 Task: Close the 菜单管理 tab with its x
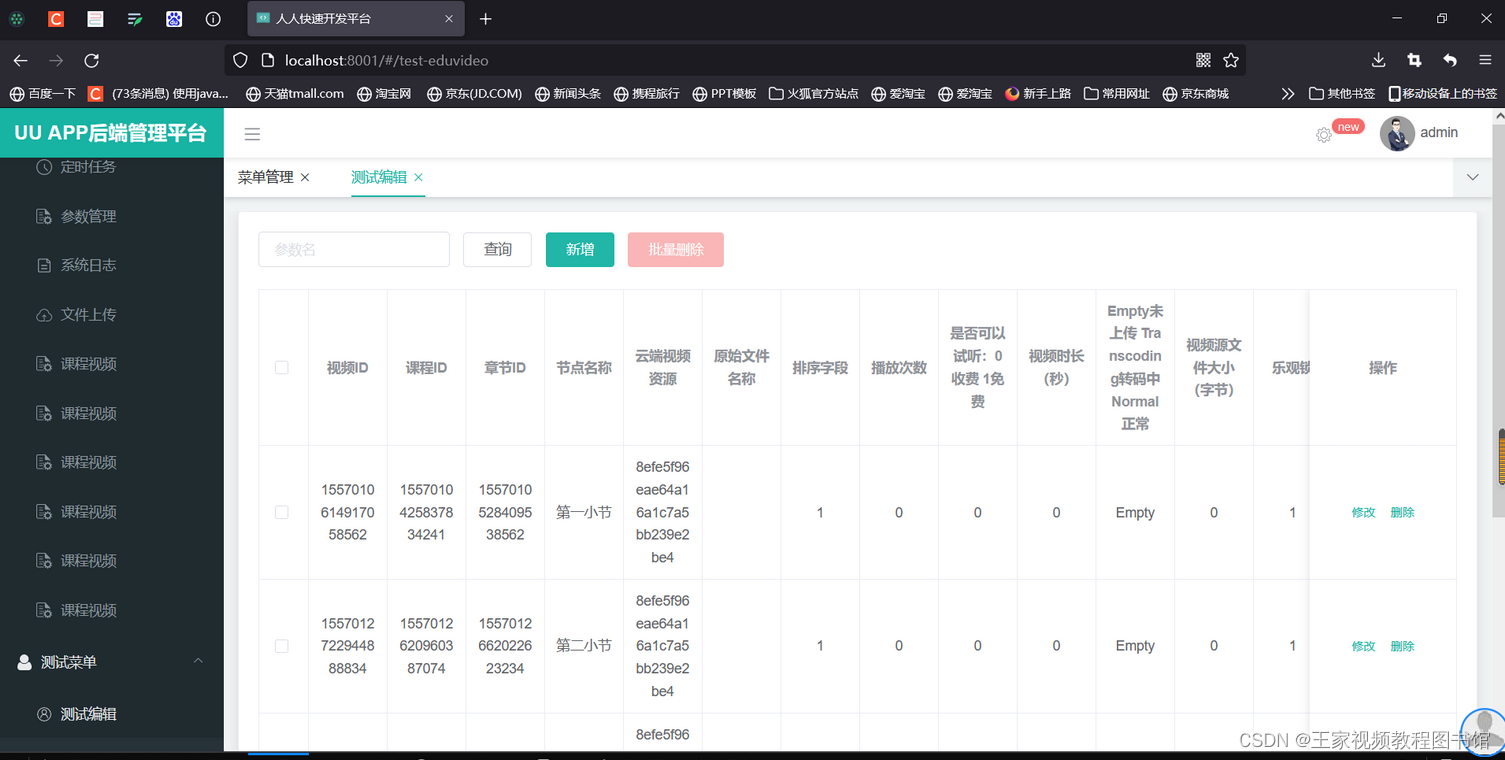tap(305, 177)
